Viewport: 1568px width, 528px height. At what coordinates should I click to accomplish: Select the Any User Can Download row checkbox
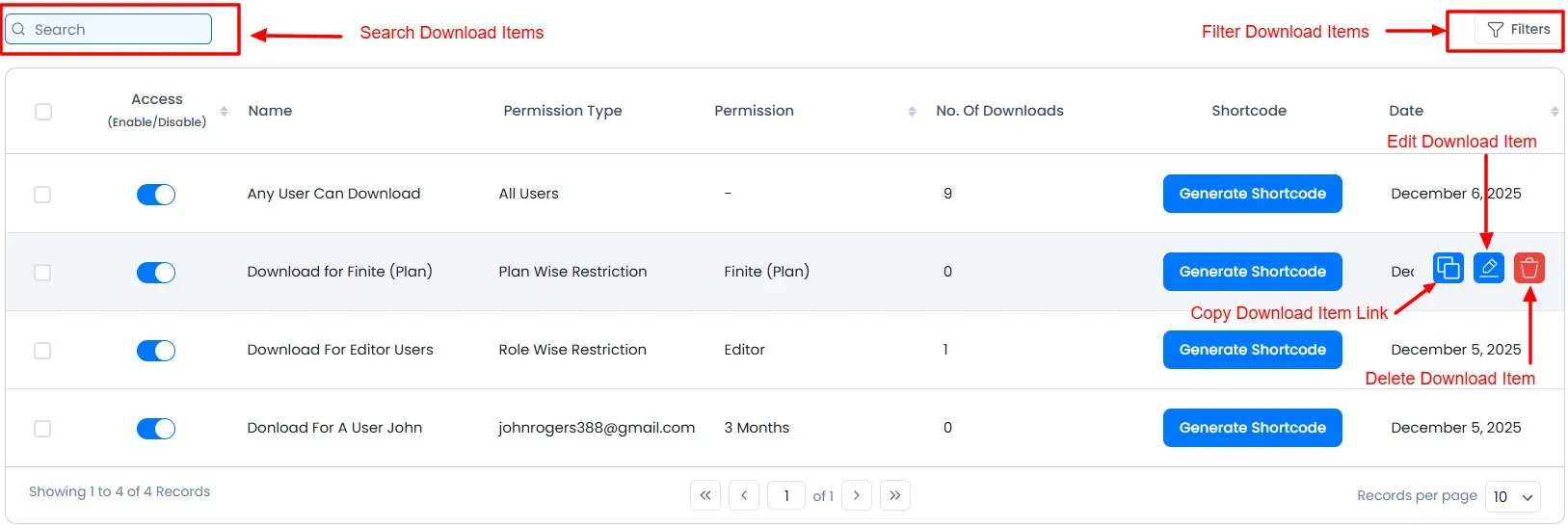[x=42, y=195]
